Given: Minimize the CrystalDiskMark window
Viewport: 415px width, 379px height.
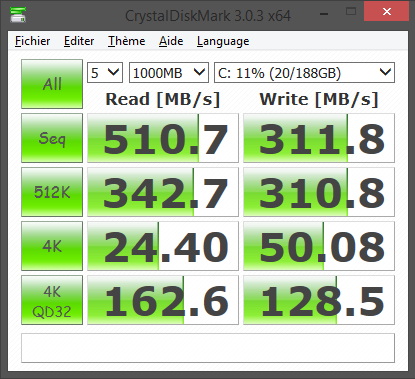Looking at the screenshot, I should [x=324, y=13].
